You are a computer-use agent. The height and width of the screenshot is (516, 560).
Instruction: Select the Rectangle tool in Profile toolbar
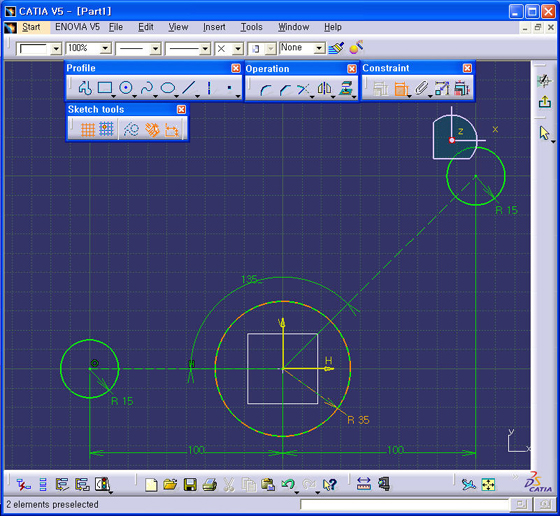[x=105, y=87]
